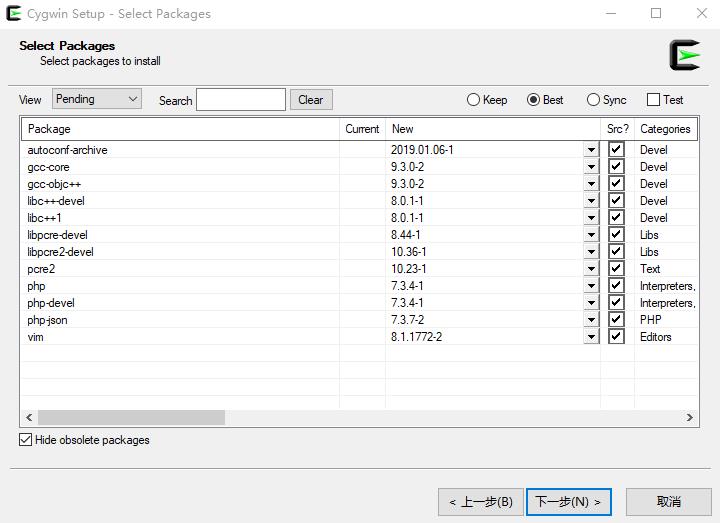Open version dropdown for autoconf-archive
Image resolution: width=720 pixels, height=523 pixels.
[x=591, y=150]
